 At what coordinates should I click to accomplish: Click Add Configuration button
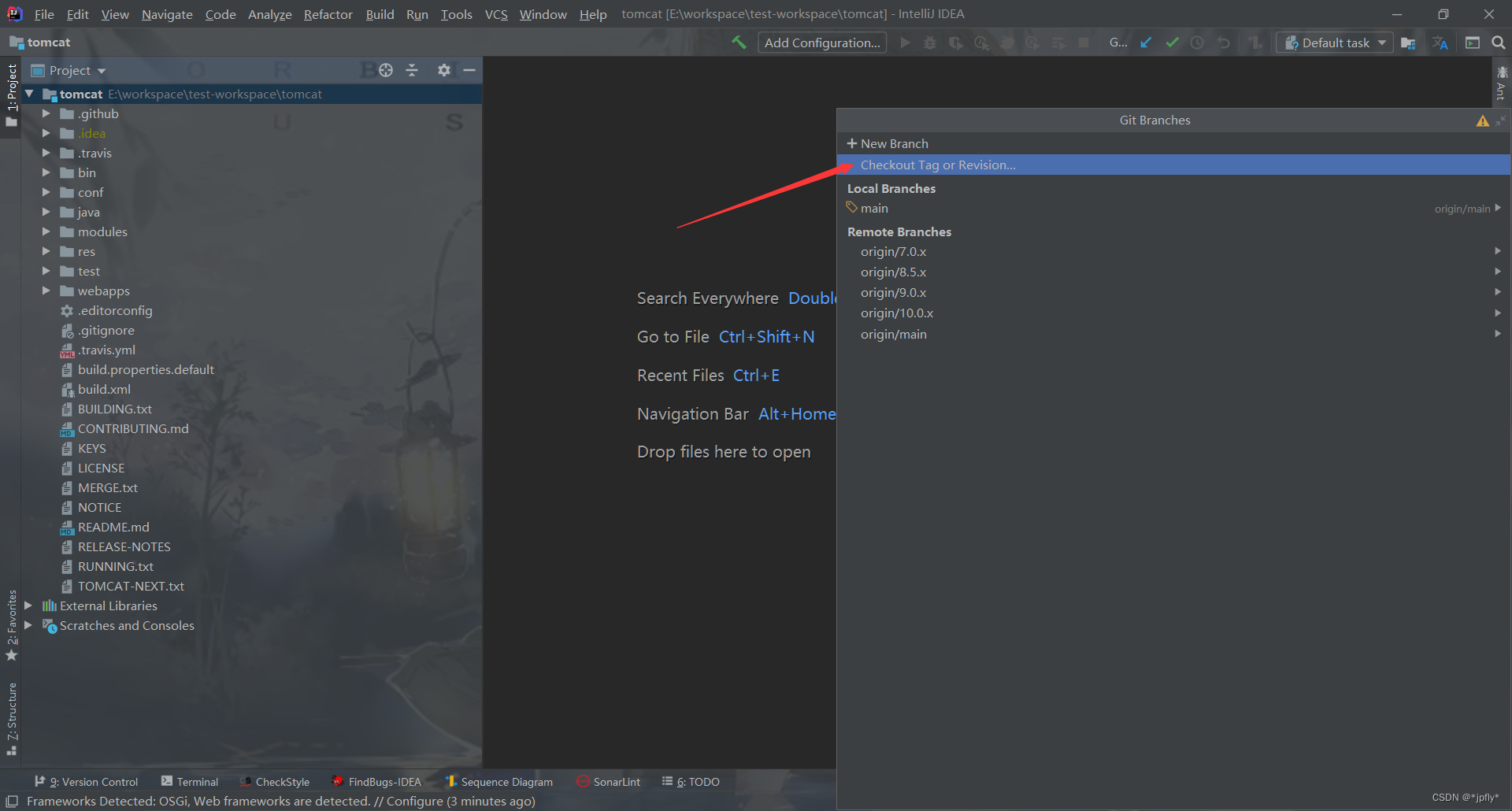pos(822,43)
